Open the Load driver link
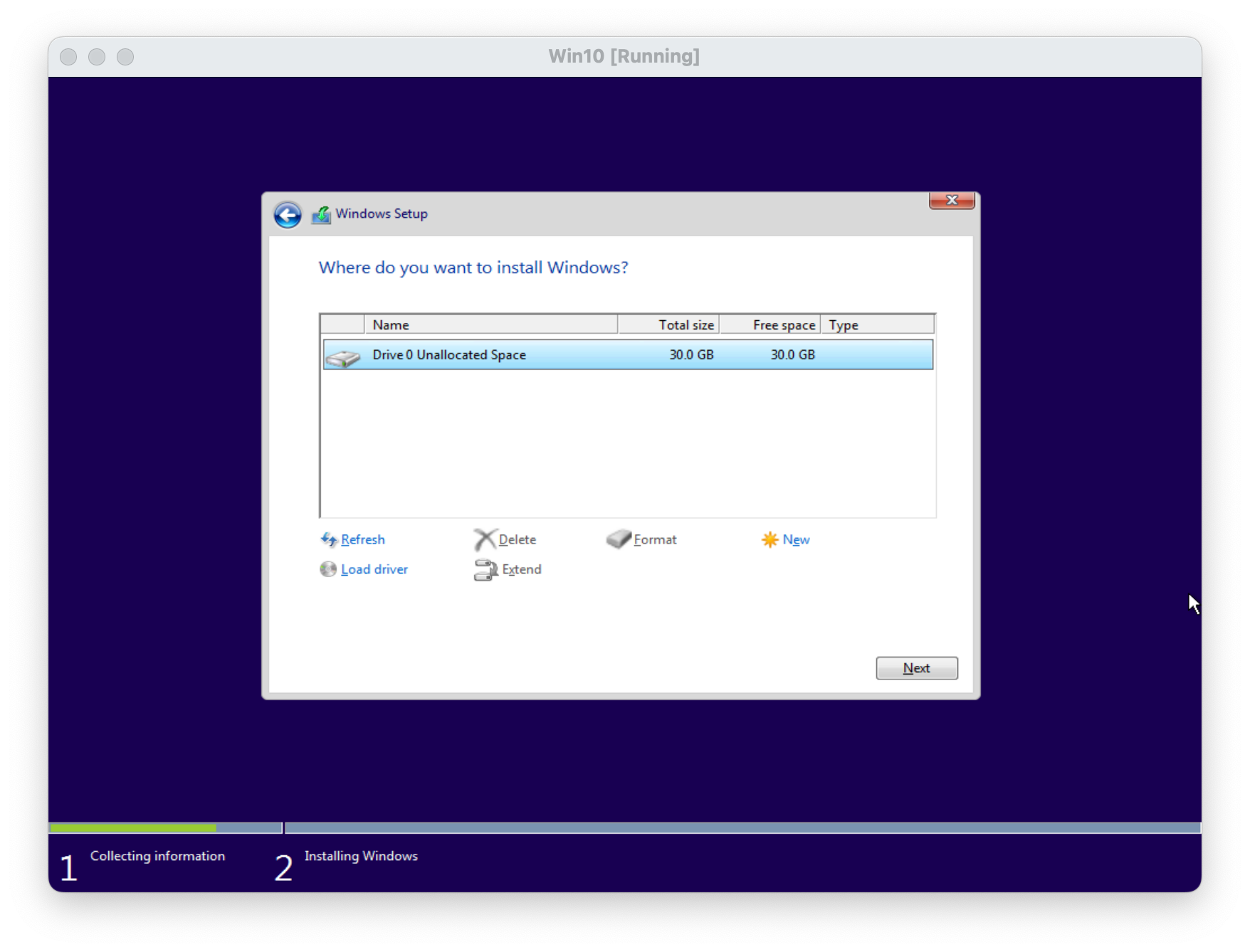Screen dimensions: 1250x952 [x=374, y=569]
